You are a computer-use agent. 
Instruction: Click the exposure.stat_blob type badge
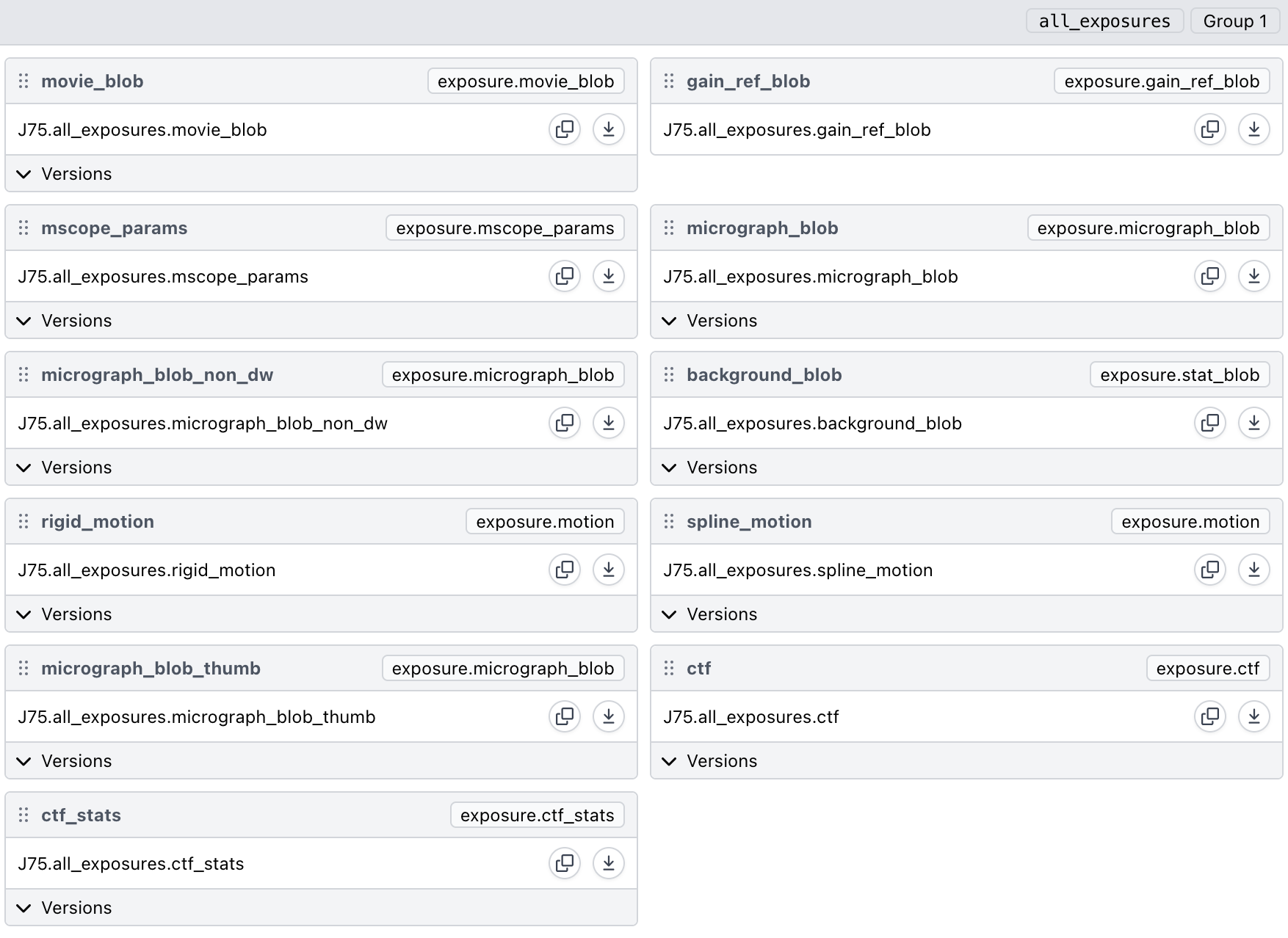pyautogui.click(x=1179, y=375)
